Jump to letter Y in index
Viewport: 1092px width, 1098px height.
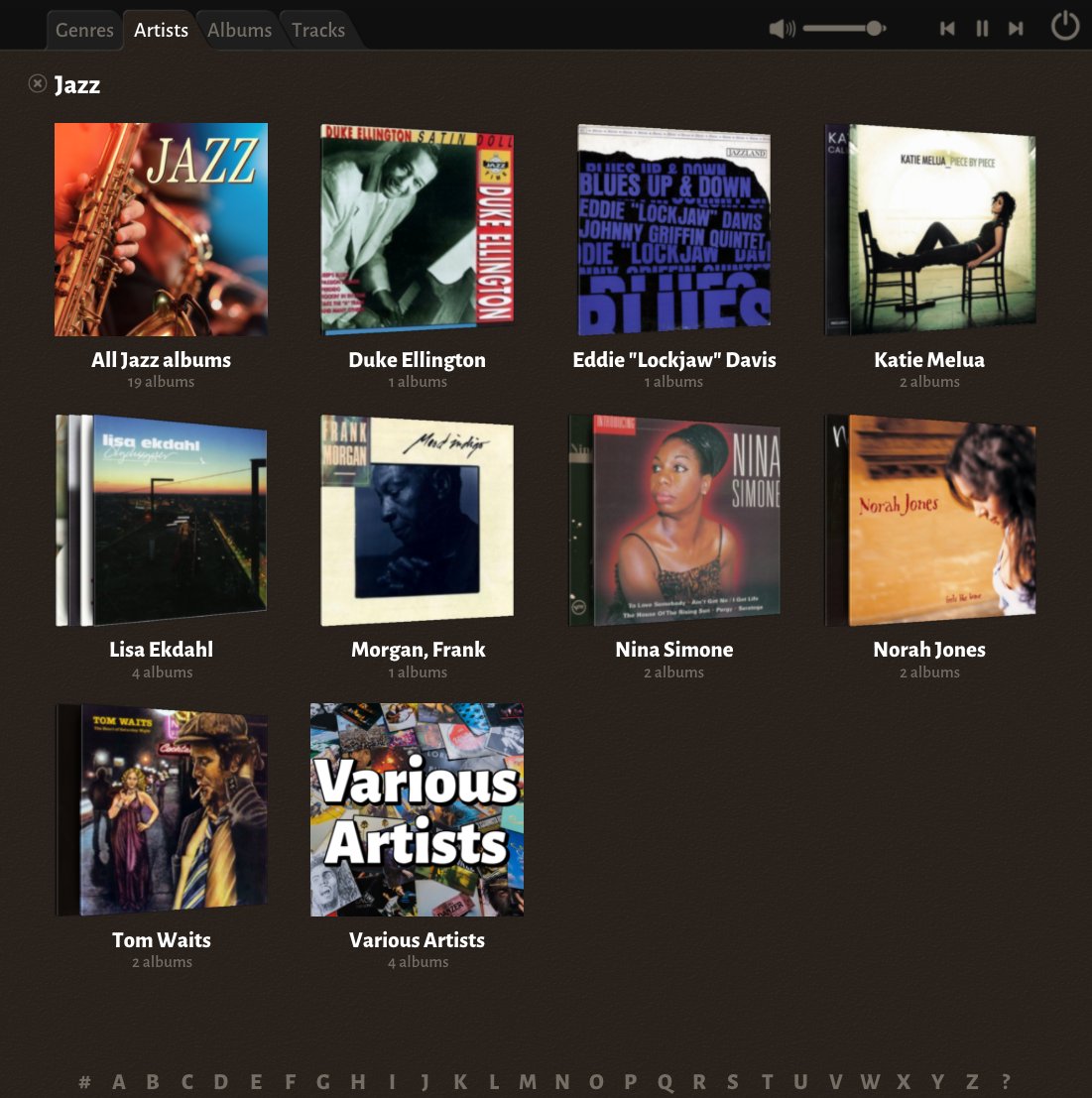coord(937,1082)
